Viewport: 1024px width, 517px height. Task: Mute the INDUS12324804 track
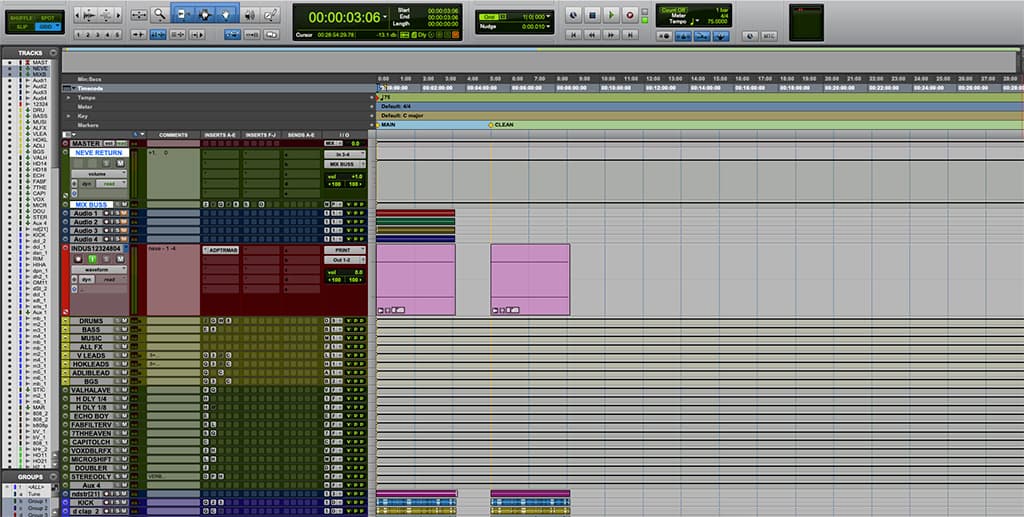[120, 259]
